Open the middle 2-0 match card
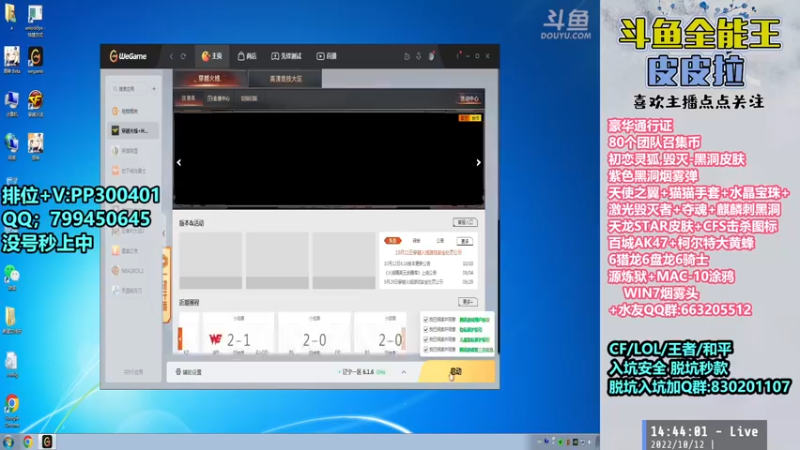Viewport: 800px width, 450px height. pos(314,334)
